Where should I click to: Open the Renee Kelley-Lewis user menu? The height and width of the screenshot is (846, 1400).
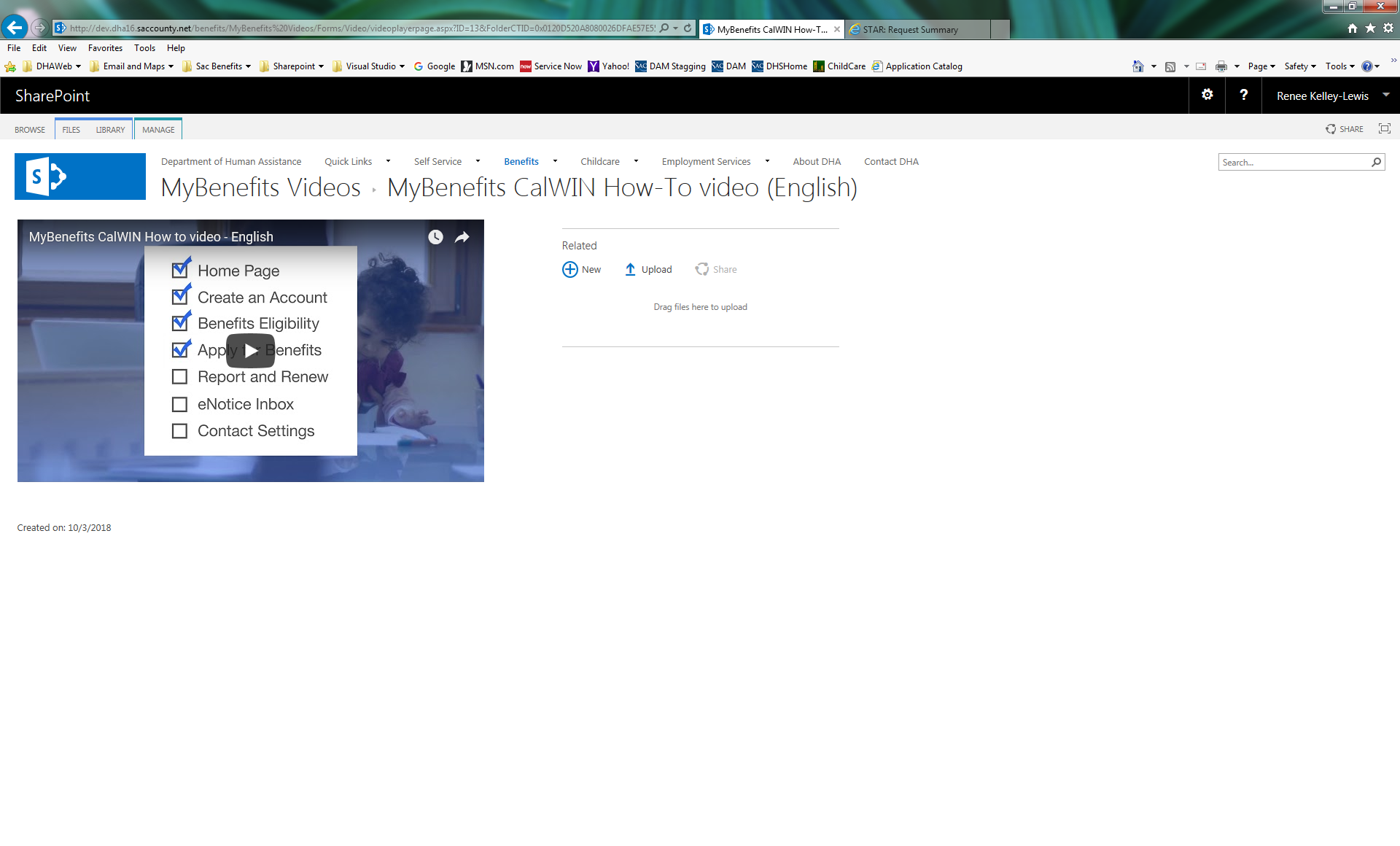tap(1331, 96)
